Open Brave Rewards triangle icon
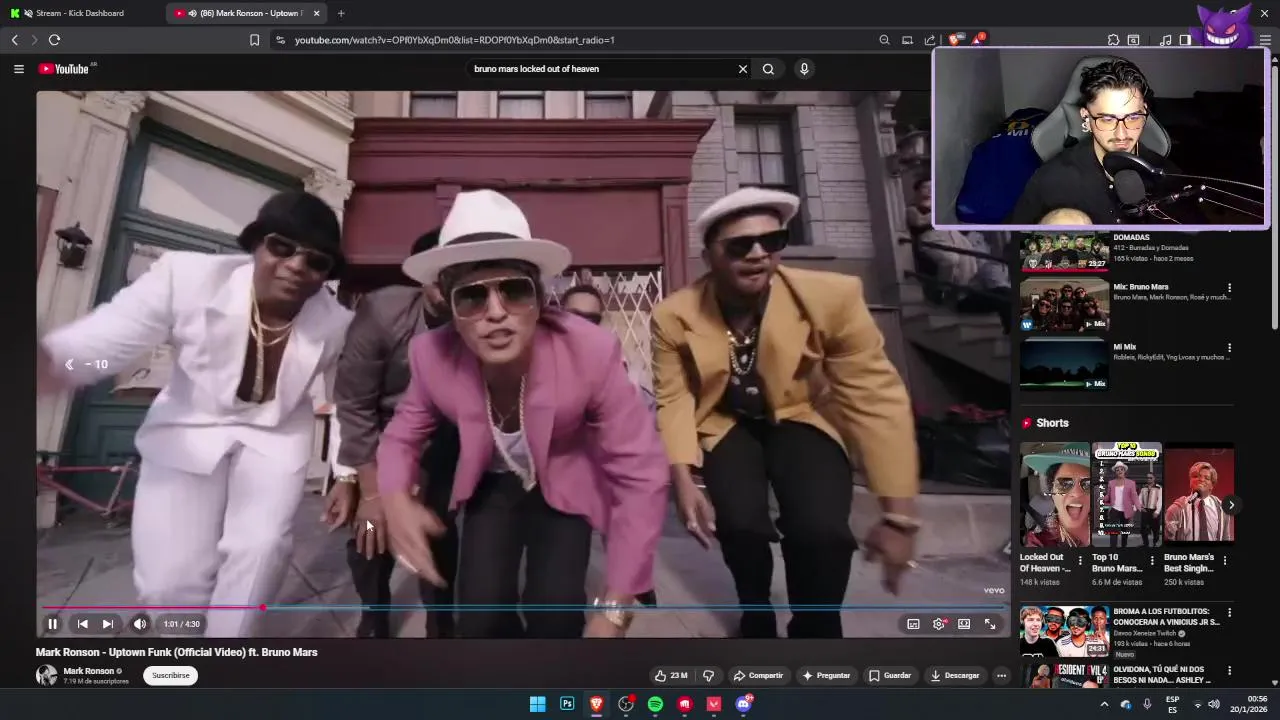Screen dimensions: 1280x720 click(978, 40)
